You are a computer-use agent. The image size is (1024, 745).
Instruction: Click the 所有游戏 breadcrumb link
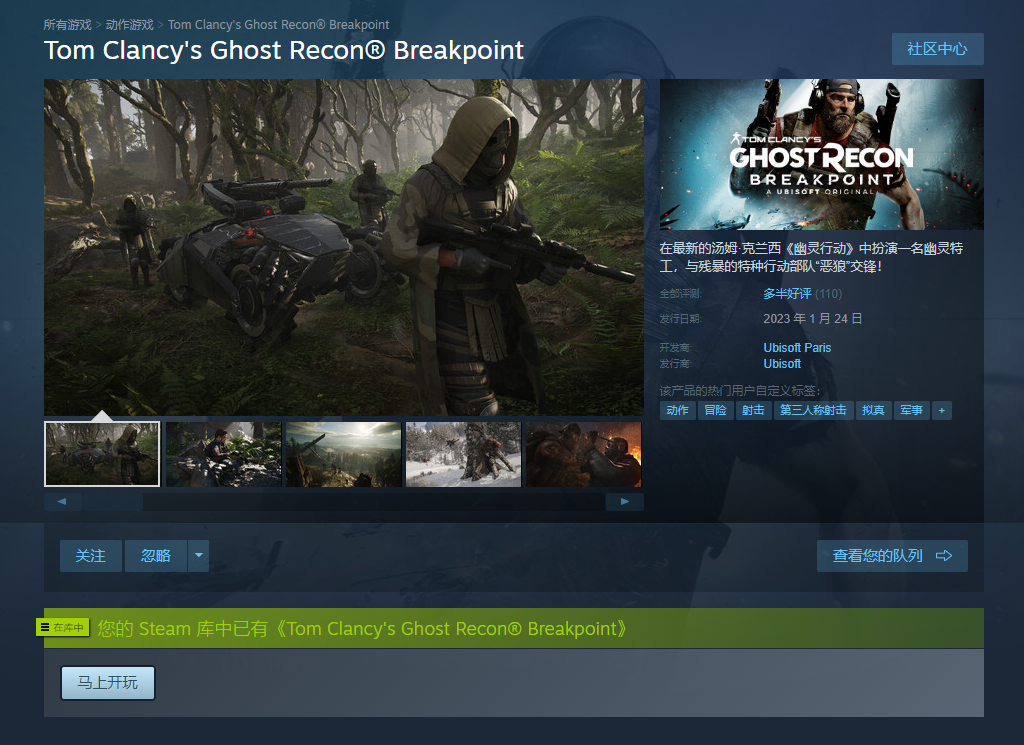[x=67, y=25]
